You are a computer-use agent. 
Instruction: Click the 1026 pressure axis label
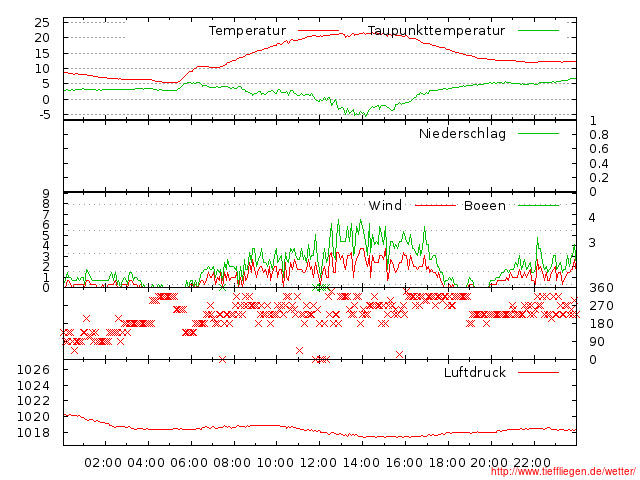[x=33, y=370]
